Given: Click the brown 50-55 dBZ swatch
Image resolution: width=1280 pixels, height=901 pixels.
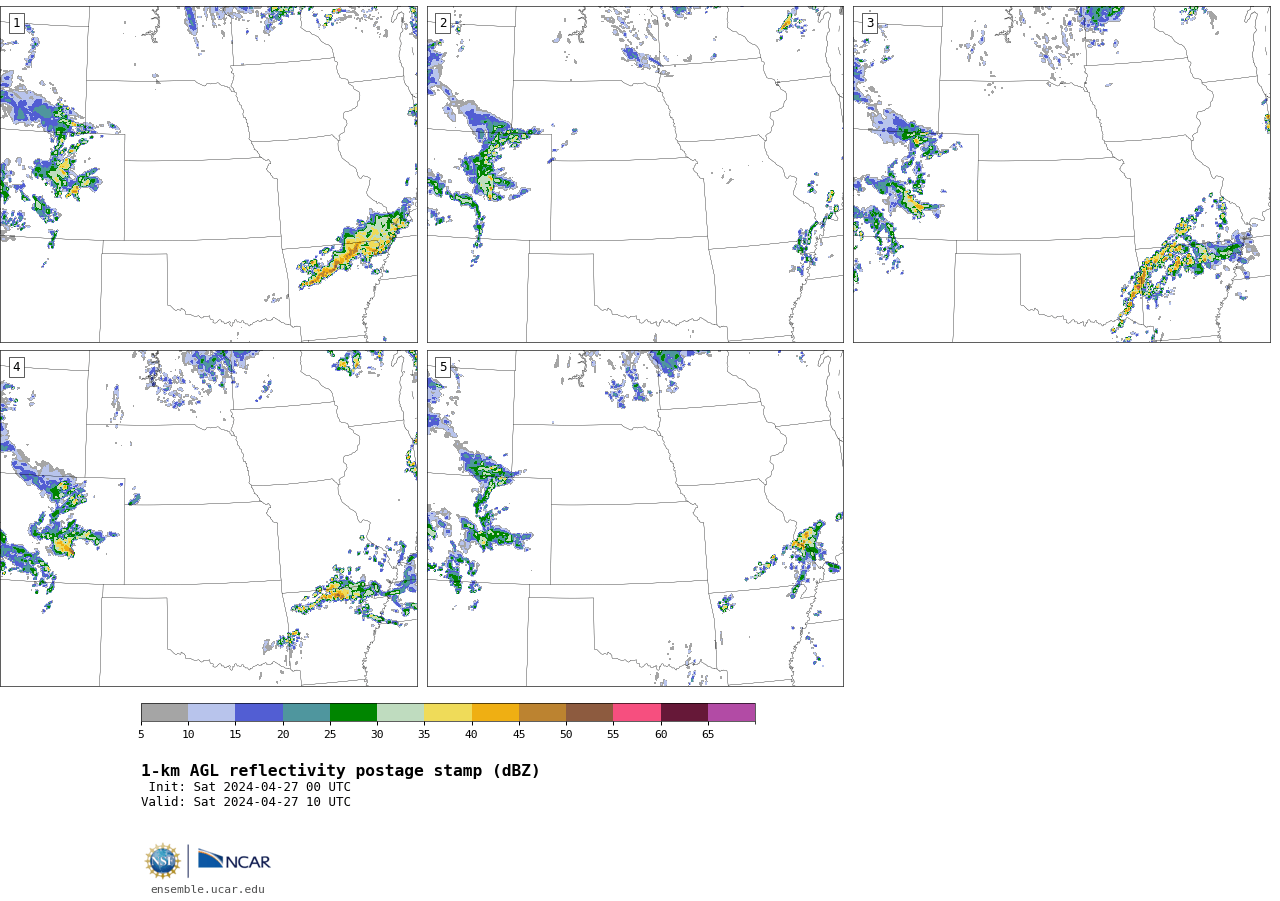Looking at the screenshot, I should tap(589, 712).
